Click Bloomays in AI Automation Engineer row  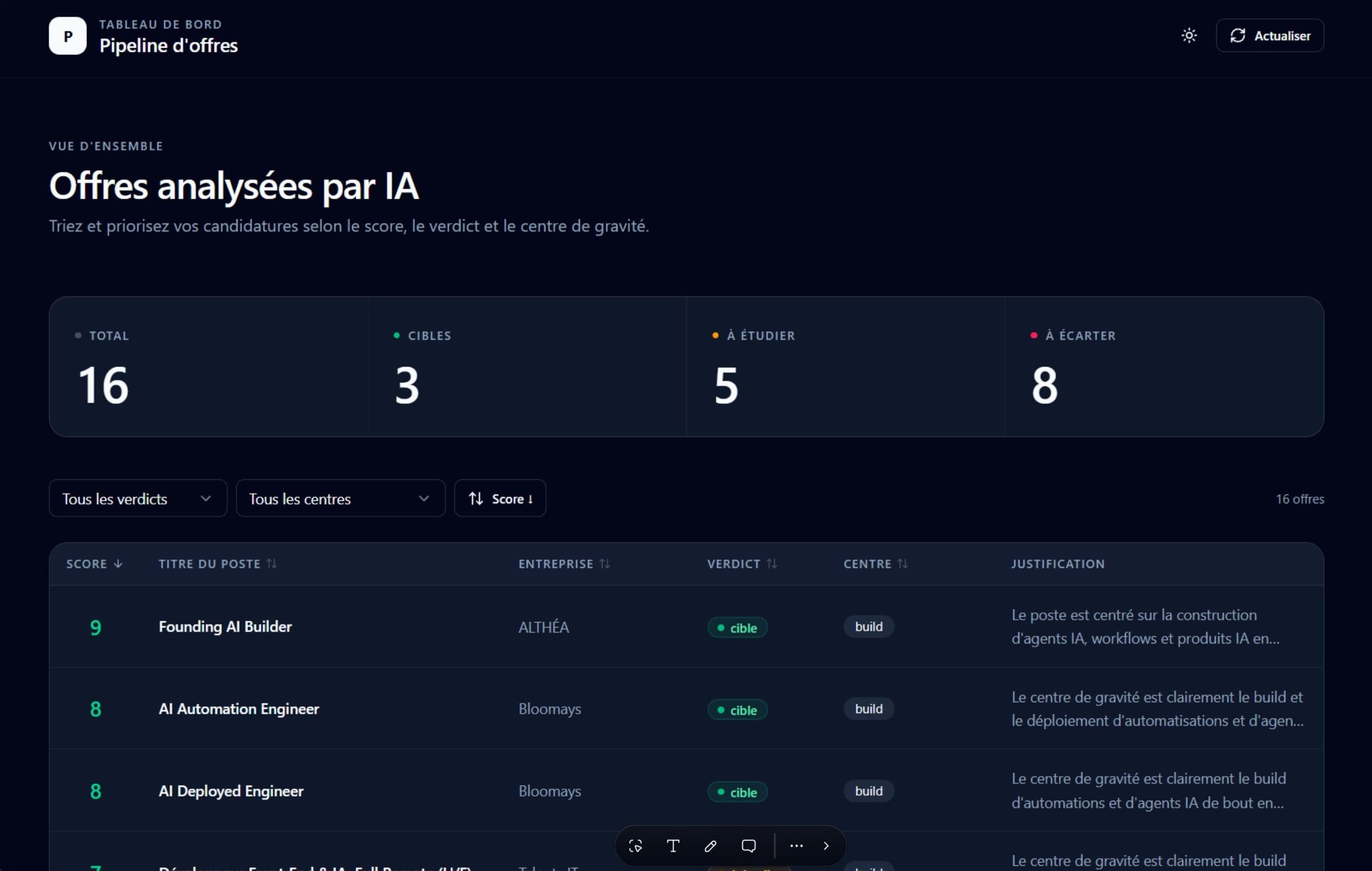click(550, 709)
